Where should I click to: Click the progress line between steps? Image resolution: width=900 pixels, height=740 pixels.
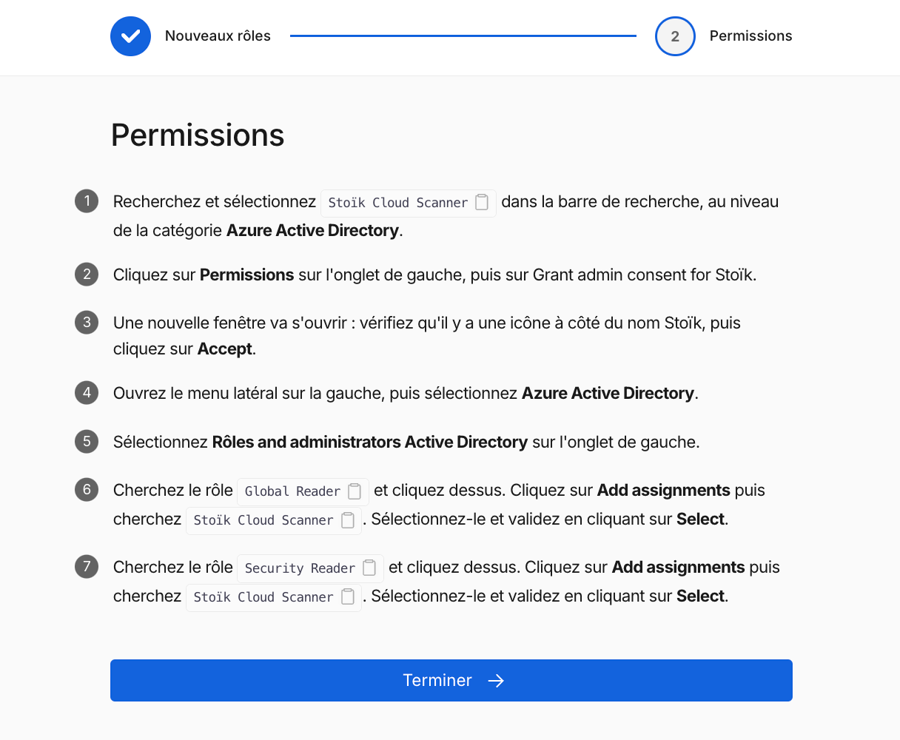point(462,36)
